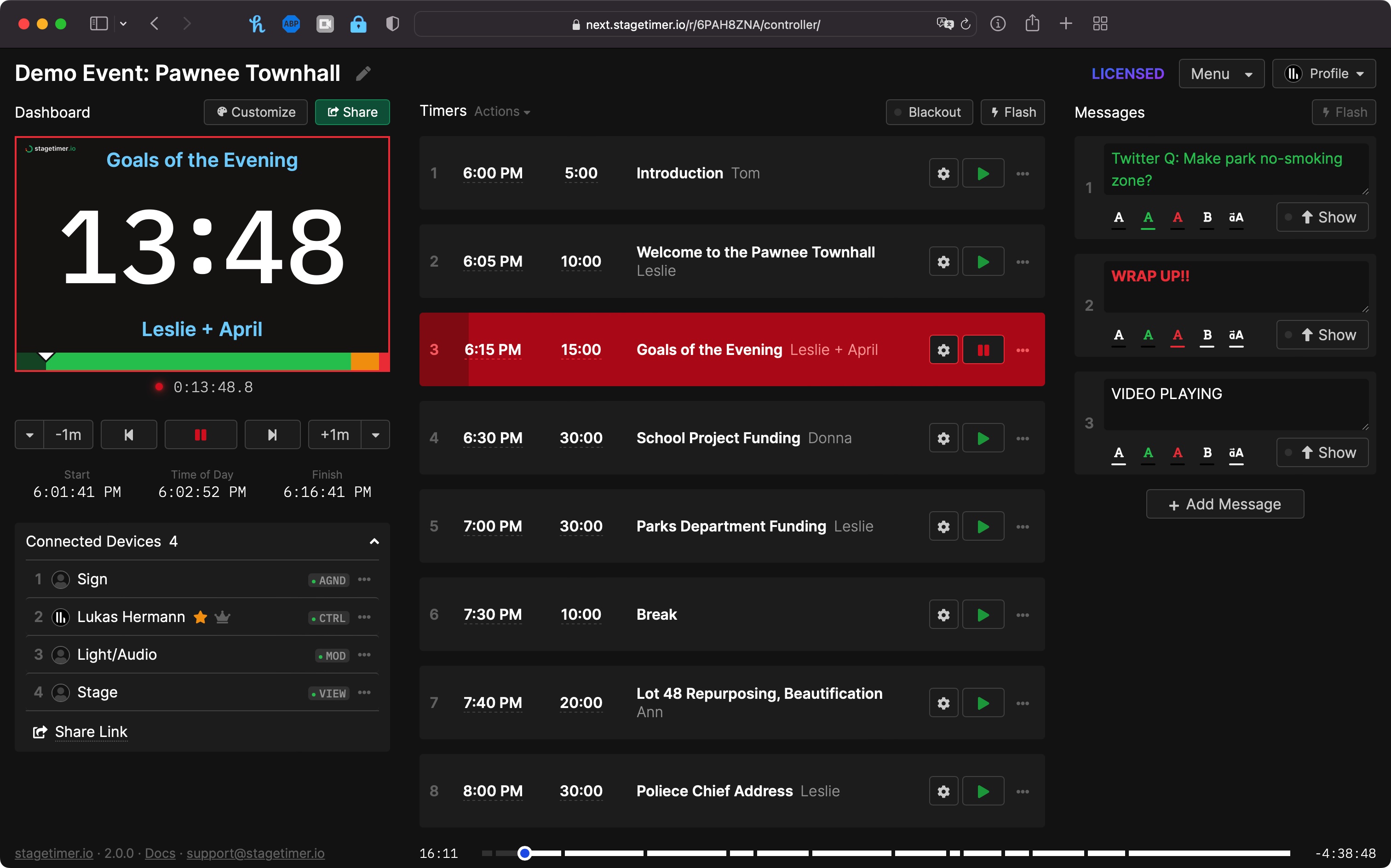The width and height of the screenshot is (1391, 868).
Task: Click the support@stagetimer.io email link
Action: pyautogui.click(x=255, y=853)
